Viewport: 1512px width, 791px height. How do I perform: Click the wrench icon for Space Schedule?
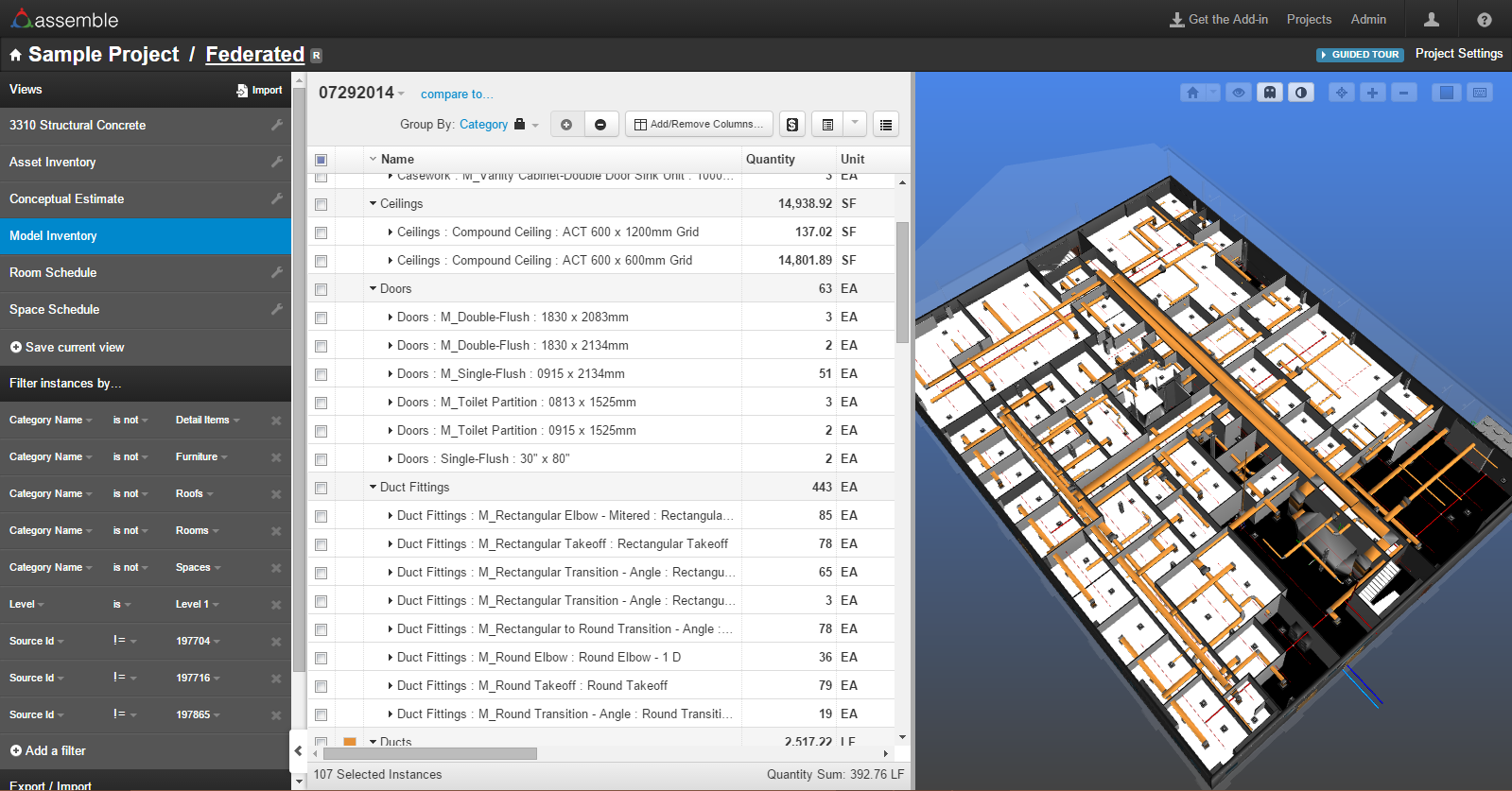coord(277,309)
